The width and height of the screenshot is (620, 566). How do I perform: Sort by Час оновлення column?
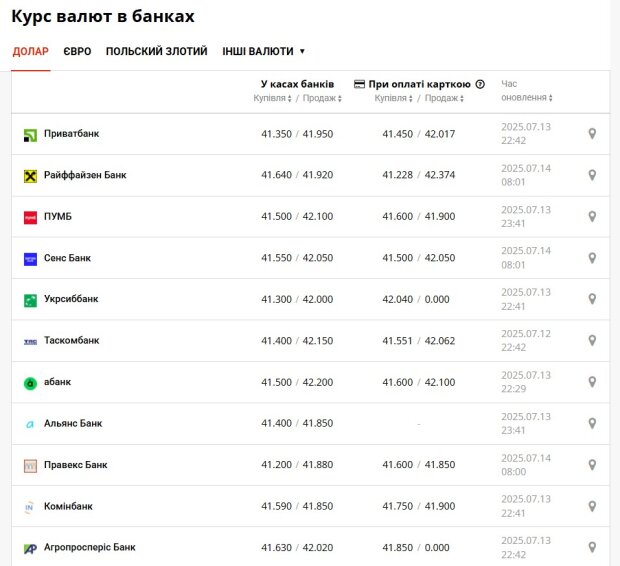pyautogui.click(x=527, y=91)
